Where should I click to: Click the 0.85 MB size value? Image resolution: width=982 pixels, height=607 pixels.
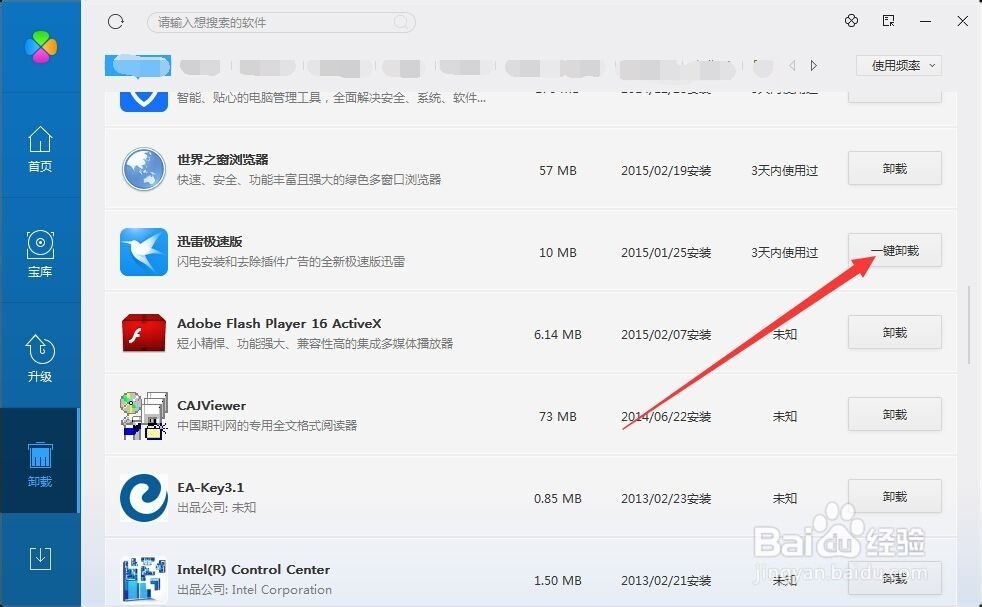pos(557,499)
